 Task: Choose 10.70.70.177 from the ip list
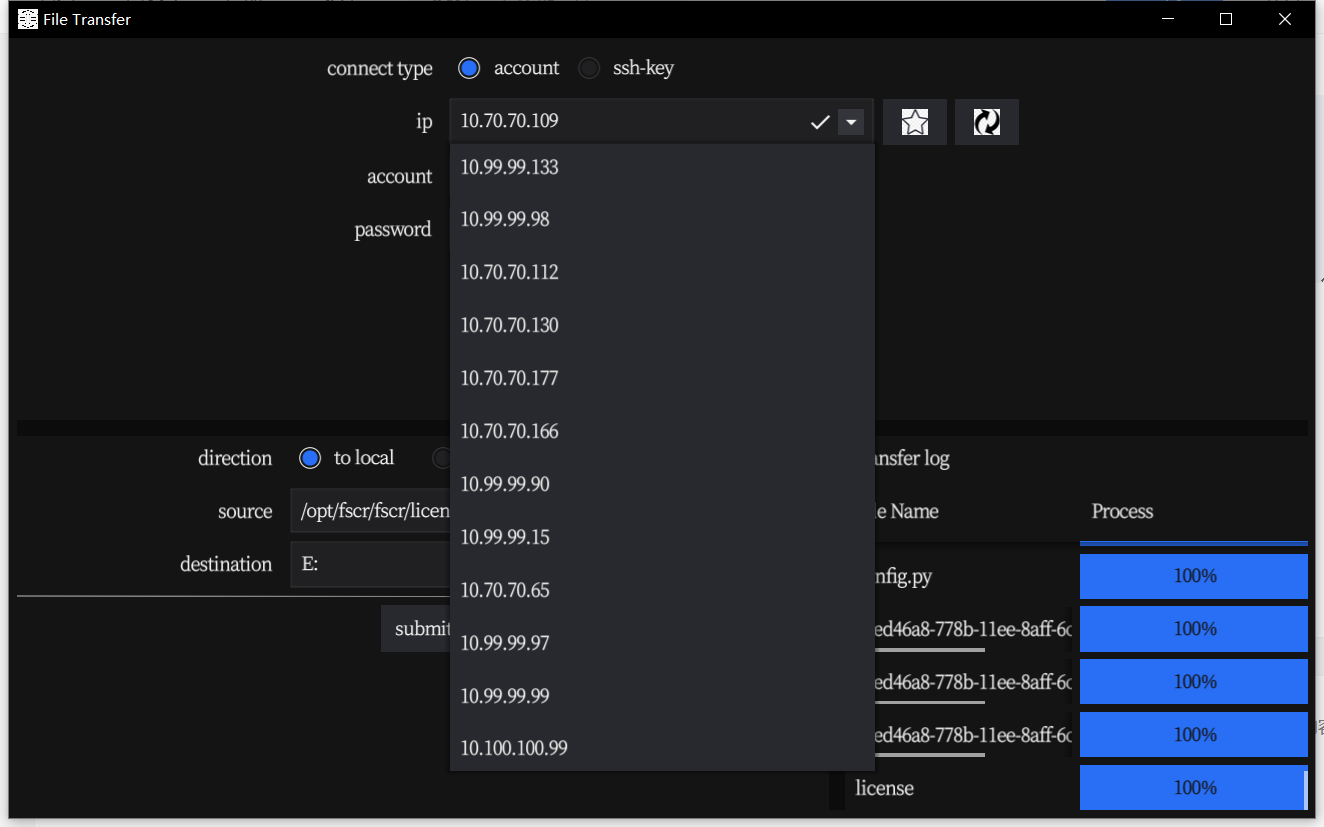pos(662,378)
